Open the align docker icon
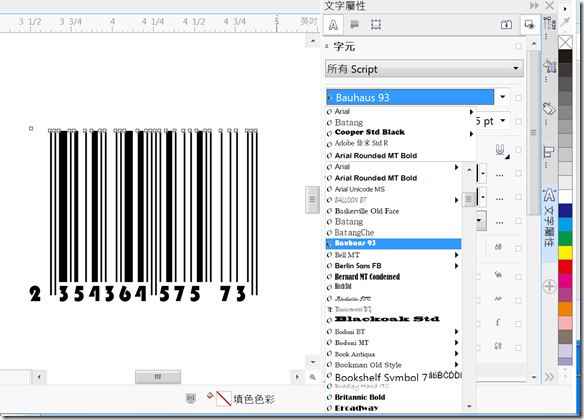This screenshot has width=584, height=420. 549,152
